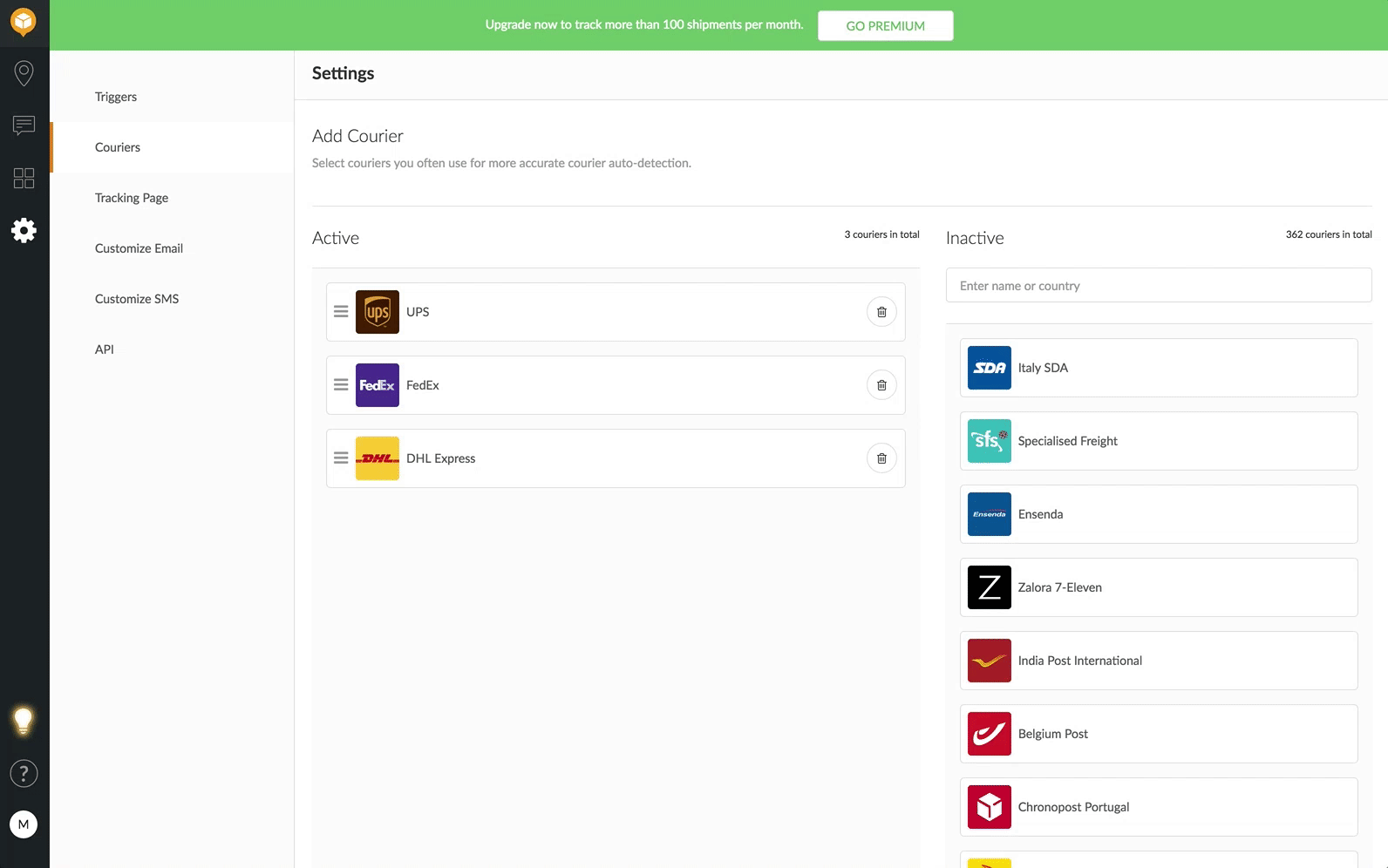Open the notifications message icon in sidebar
This screenshot has width=1388, height=868.
click(24, 125)
